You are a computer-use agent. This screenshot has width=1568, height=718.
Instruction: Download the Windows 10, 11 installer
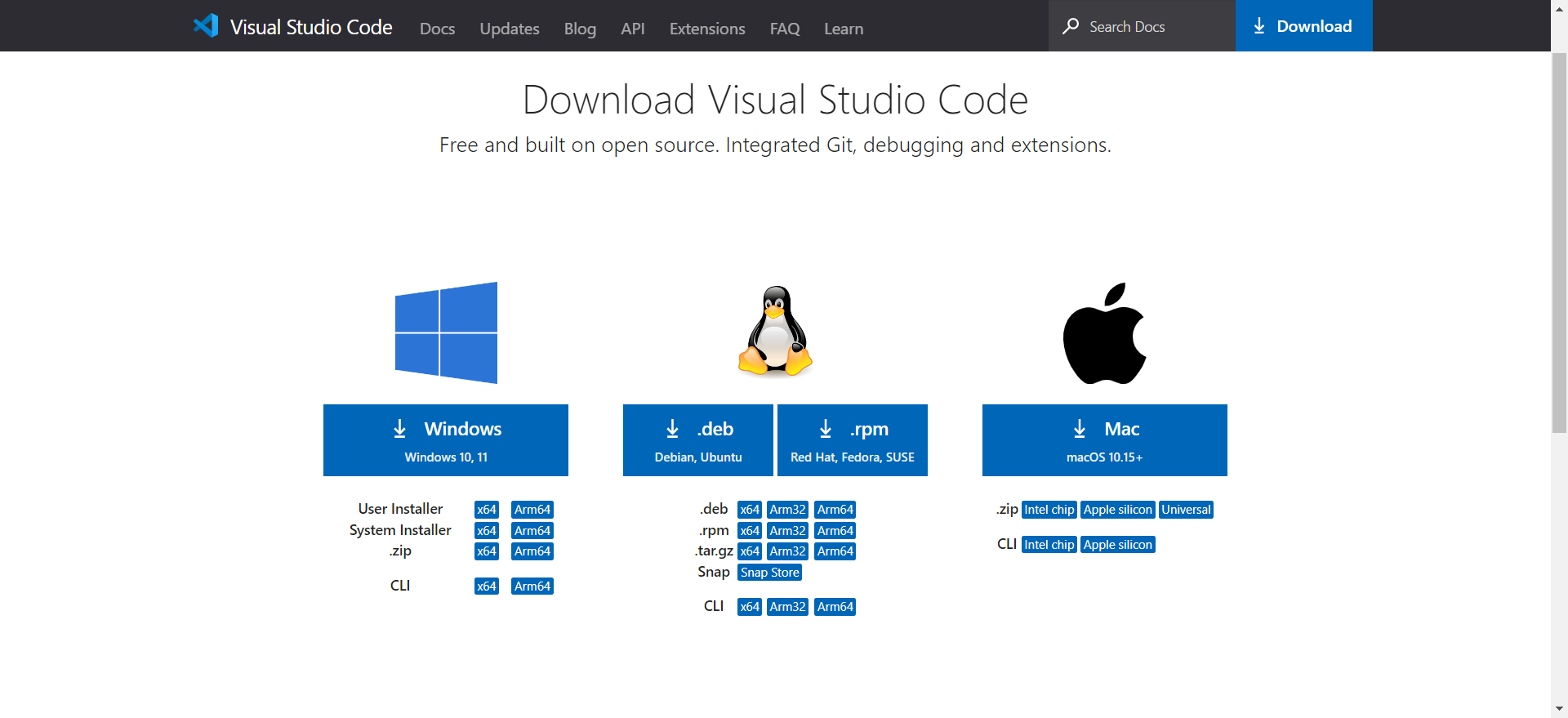[x=446, y=440]
